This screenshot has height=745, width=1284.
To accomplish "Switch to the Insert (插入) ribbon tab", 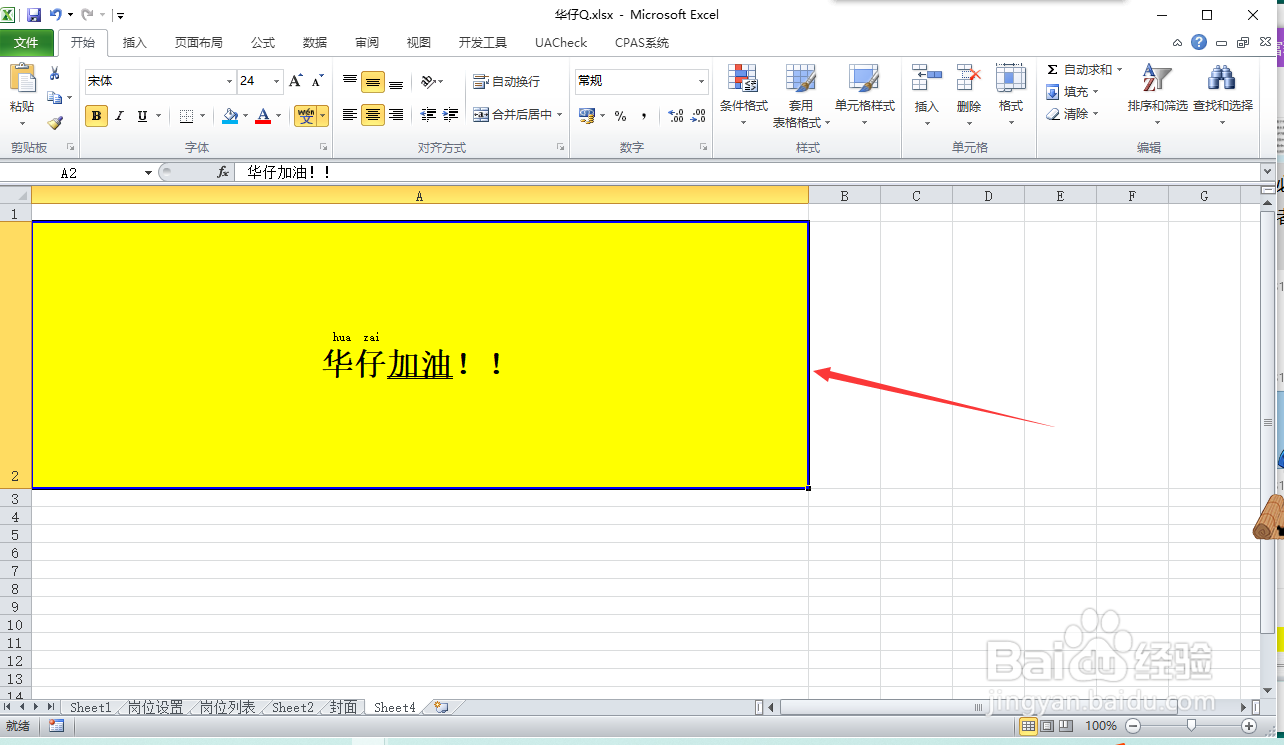I will (135, 43).
